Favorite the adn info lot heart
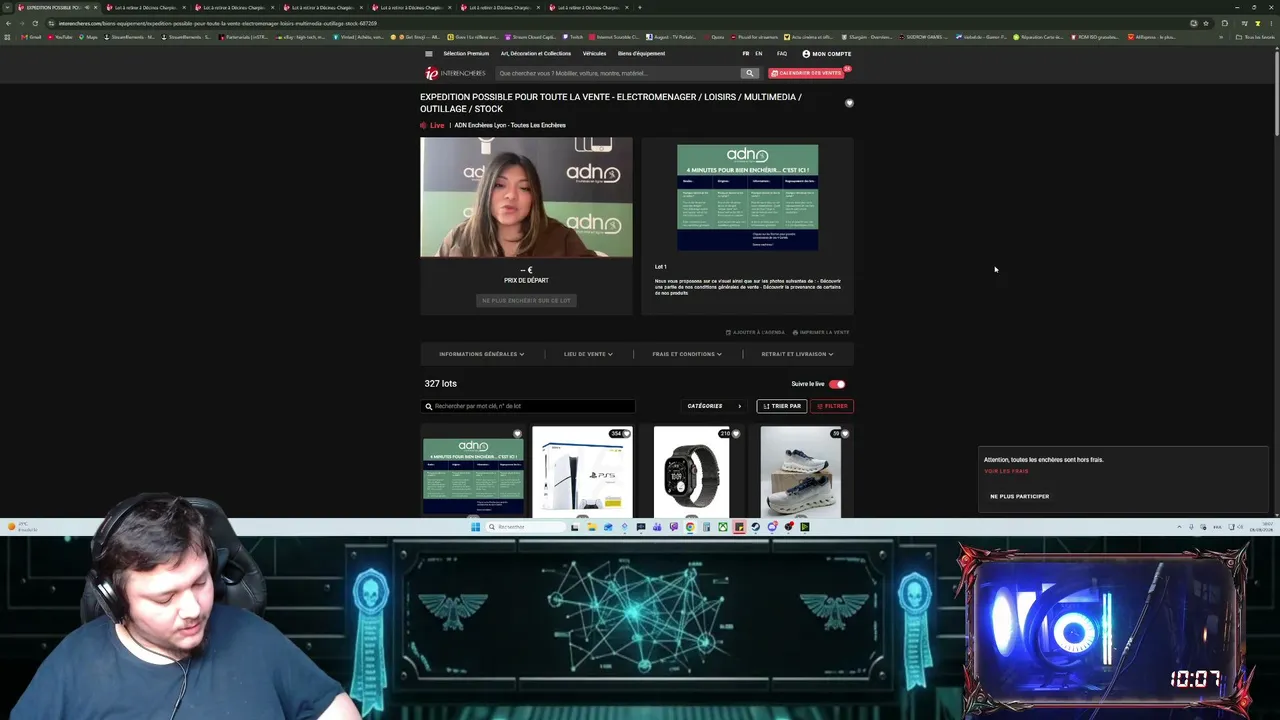This screenshot has height=720, width=1280. (517, 434)
